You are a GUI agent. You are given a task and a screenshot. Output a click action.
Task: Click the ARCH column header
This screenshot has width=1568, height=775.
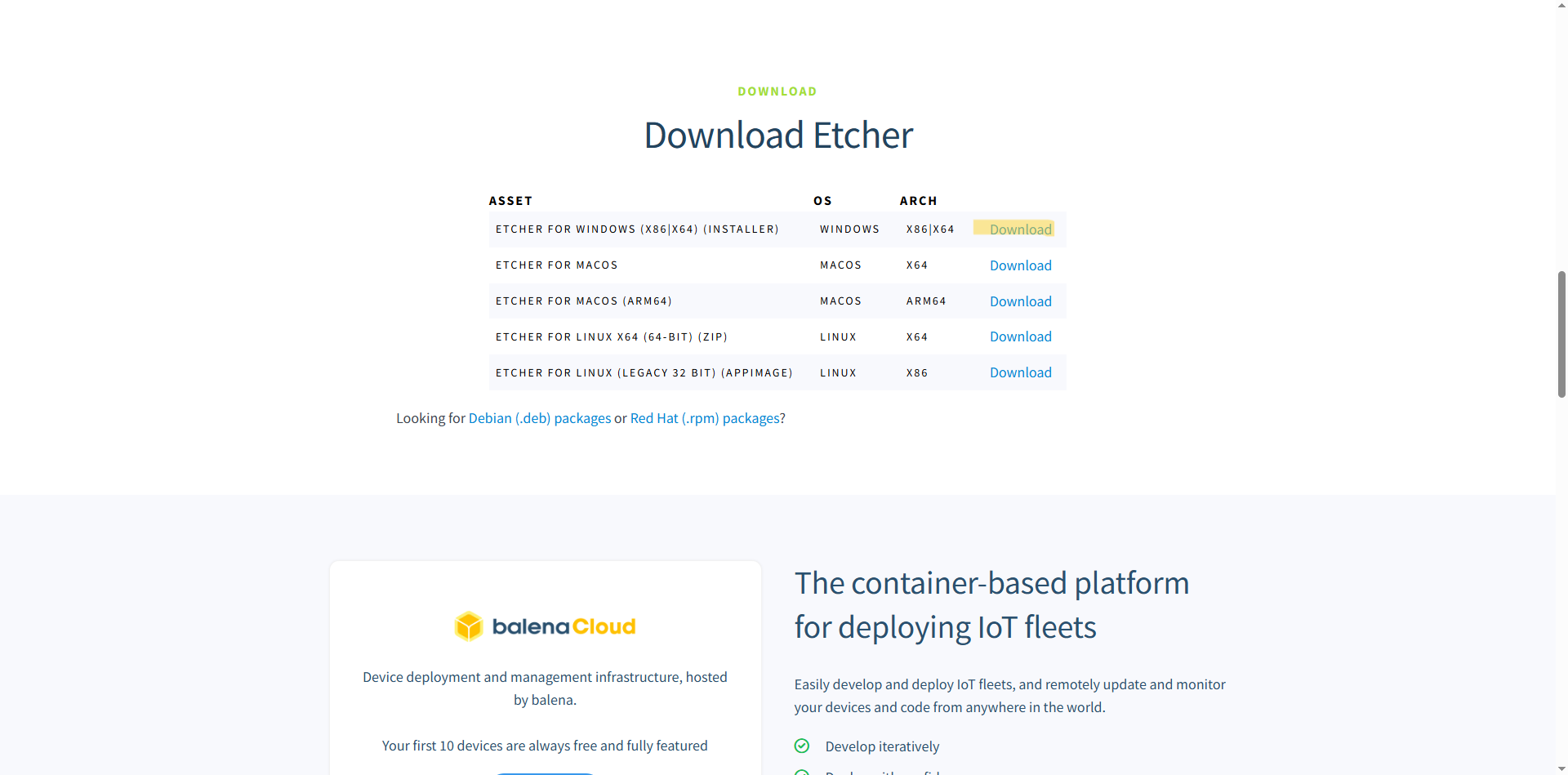coord(918,201)
